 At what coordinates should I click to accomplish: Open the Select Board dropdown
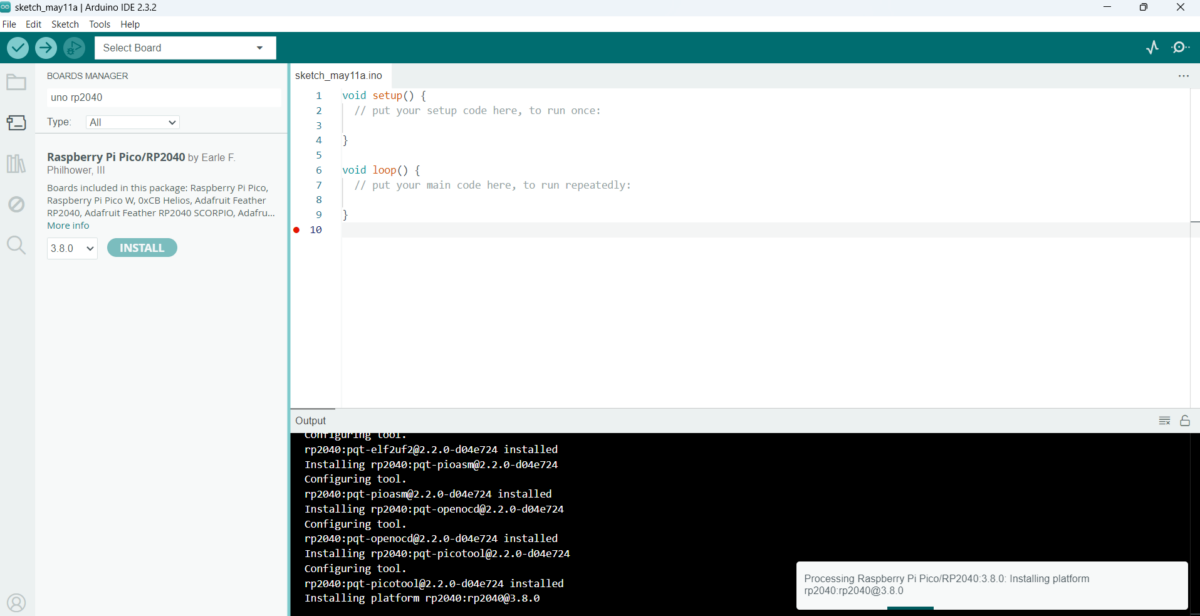coord(185,48)
